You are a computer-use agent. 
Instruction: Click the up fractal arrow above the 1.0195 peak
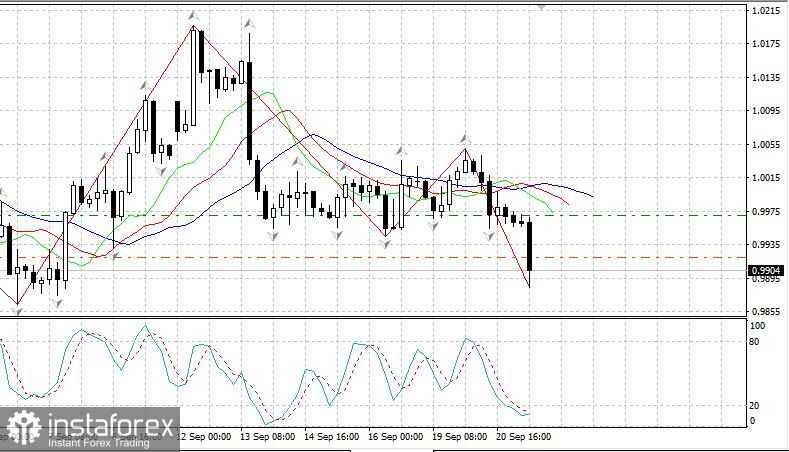click(x=194, y=17)
